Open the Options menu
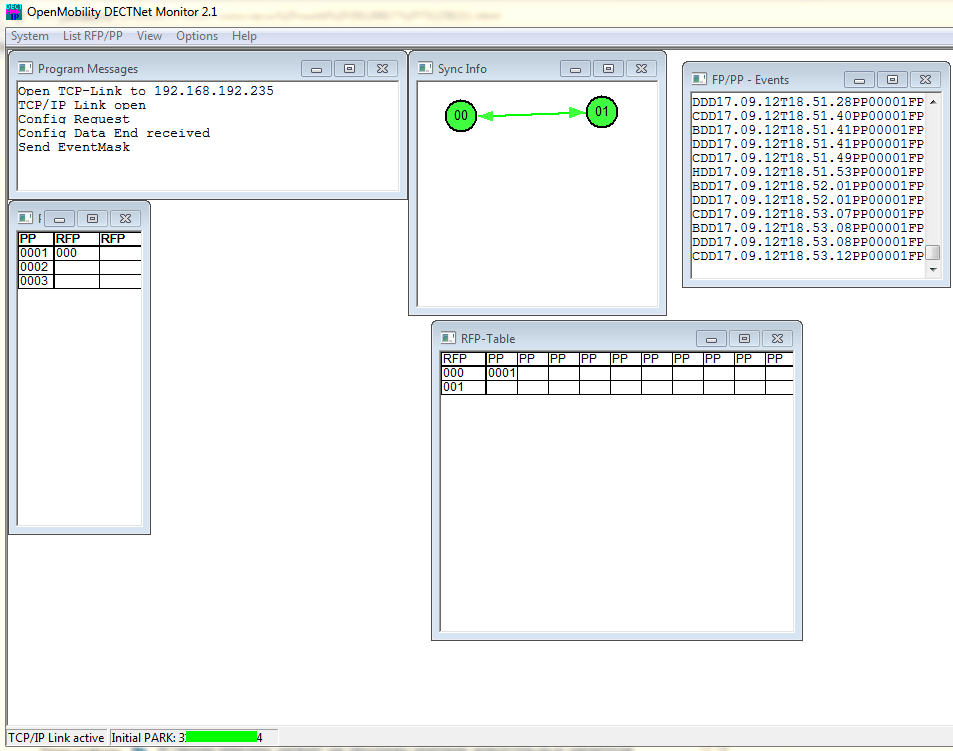This screenshot has height=751, width=953. 197,36
